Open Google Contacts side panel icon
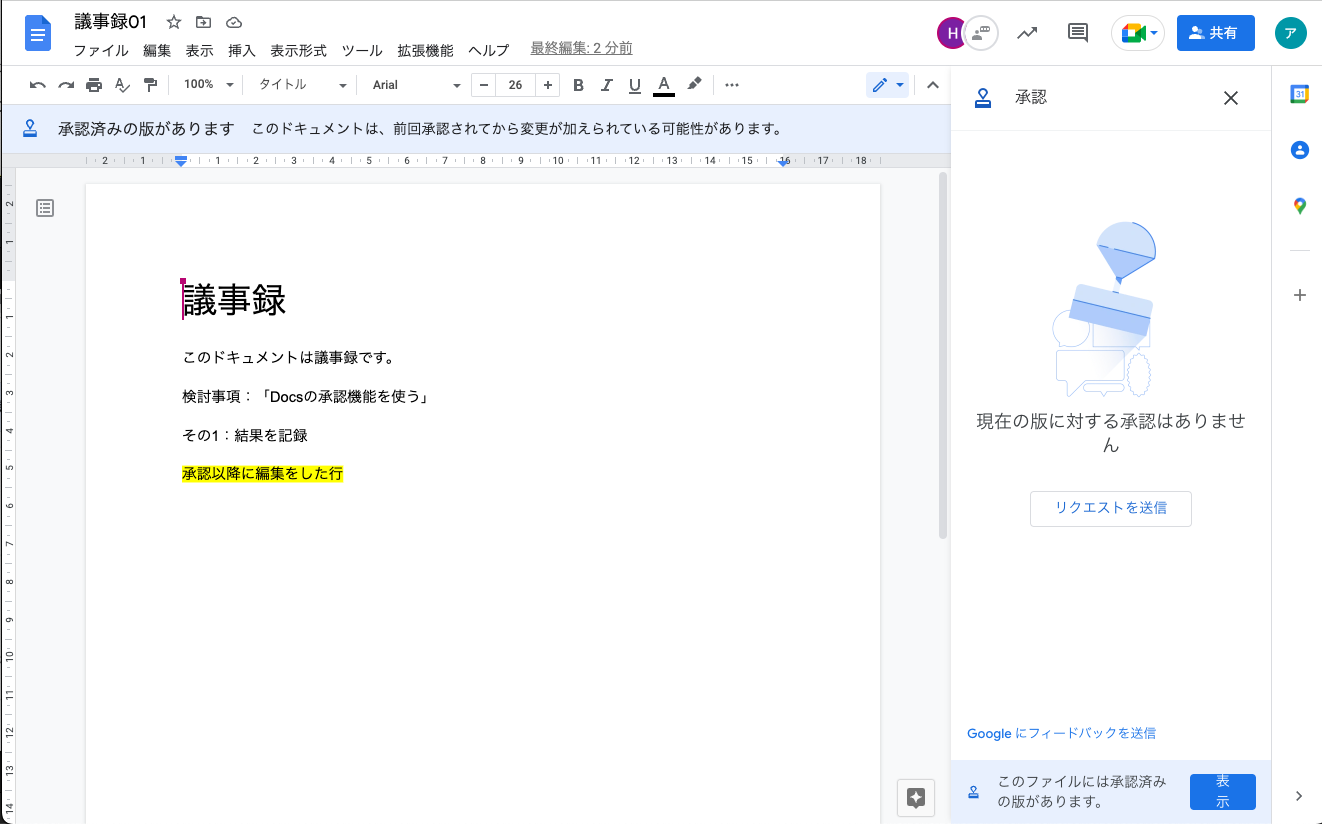Image resolution: width=1322 pixels, height=824 pixels. click(x=1299, y=150)
